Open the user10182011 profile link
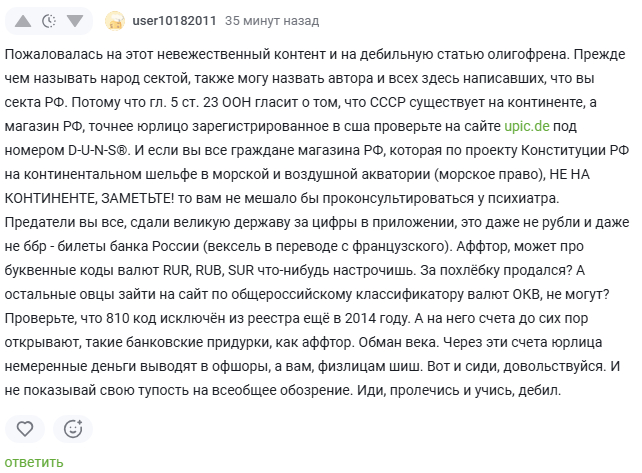Viewport: 642px width, 473px height. (x=176, y=20)
